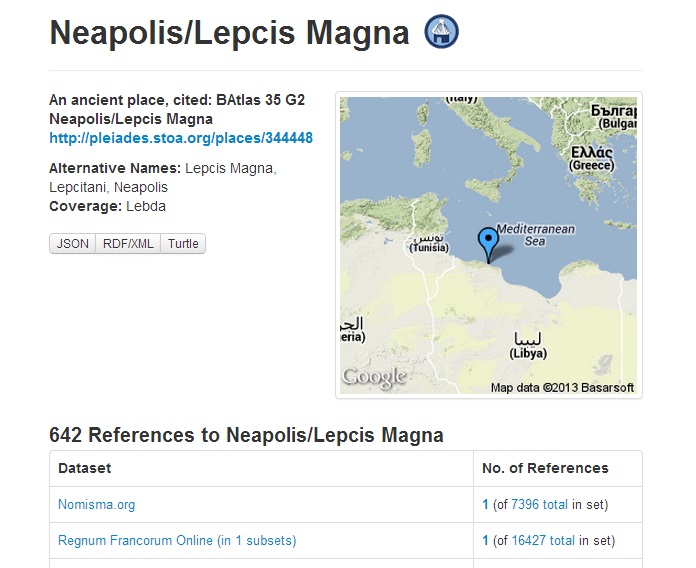Click the blue temple icon beside the title
696x568 pixels.
pos(442,32)
